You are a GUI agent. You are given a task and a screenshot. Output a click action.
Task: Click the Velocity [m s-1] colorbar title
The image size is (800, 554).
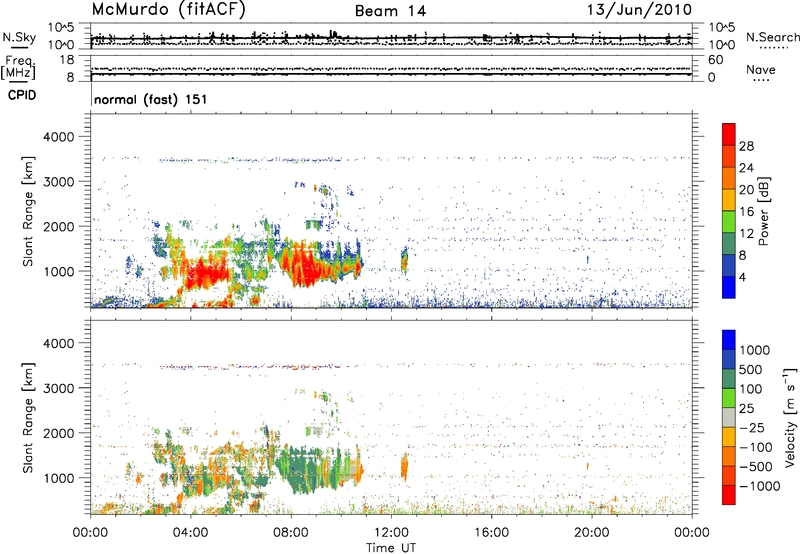[x=790, y=417]
